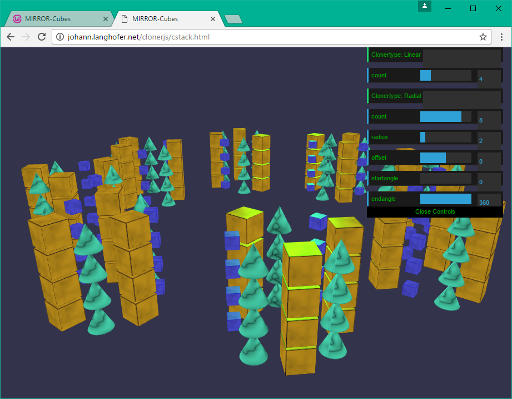Go back to the previous page

(11, 37)
